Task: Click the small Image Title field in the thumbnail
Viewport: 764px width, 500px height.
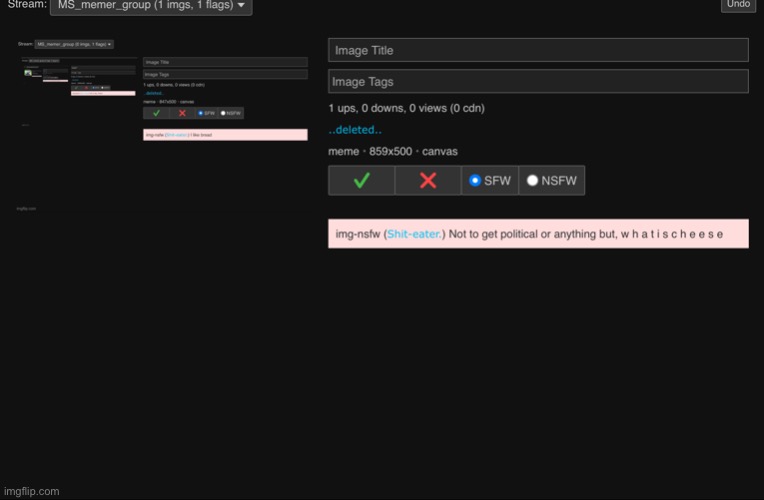Action: [x=225, y=62]
